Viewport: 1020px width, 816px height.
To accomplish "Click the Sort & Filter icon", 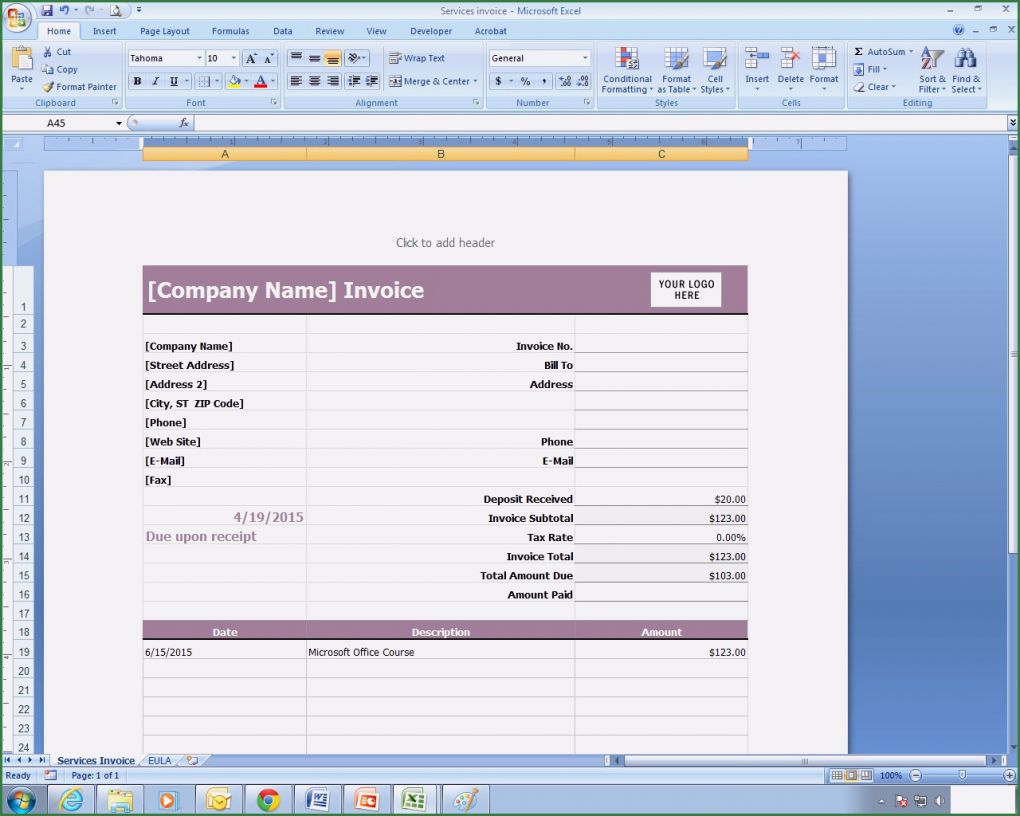I will [x=931, y=70].
